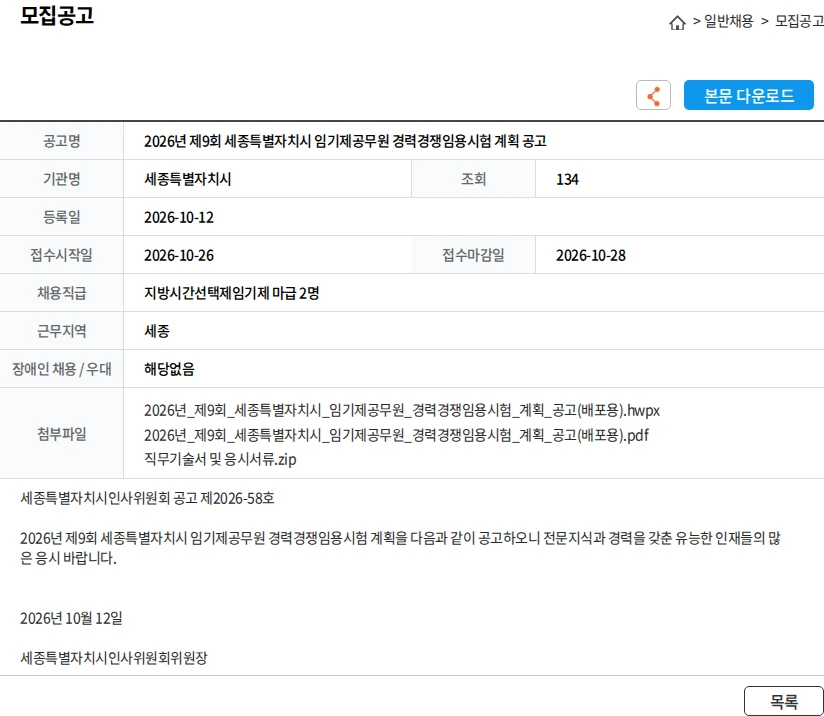The image size is (824, 716).
Task: Click the 모집공고 page heading
Action: pos(57,15)
